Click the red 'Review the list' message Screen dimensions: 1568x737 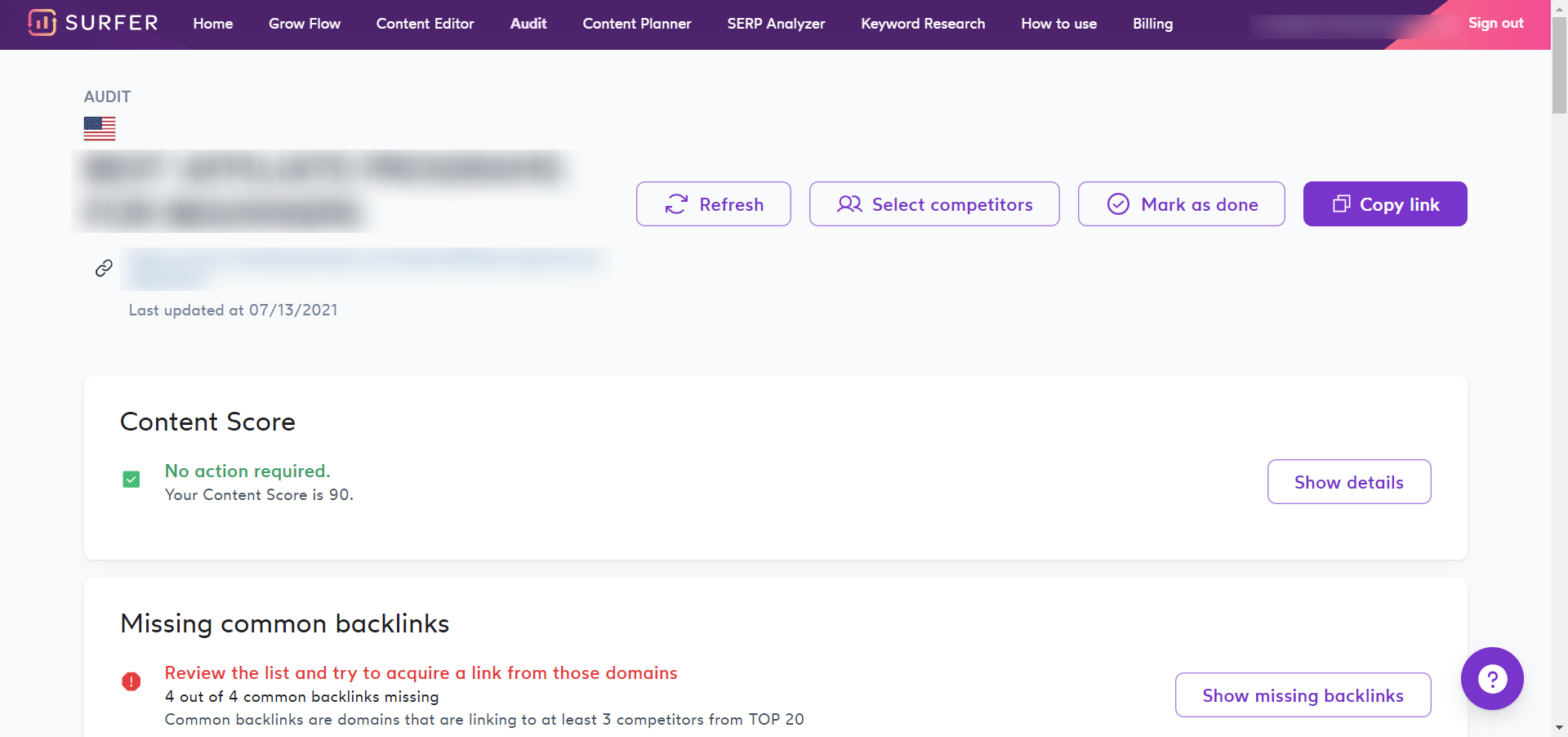(x=421, y=672)
